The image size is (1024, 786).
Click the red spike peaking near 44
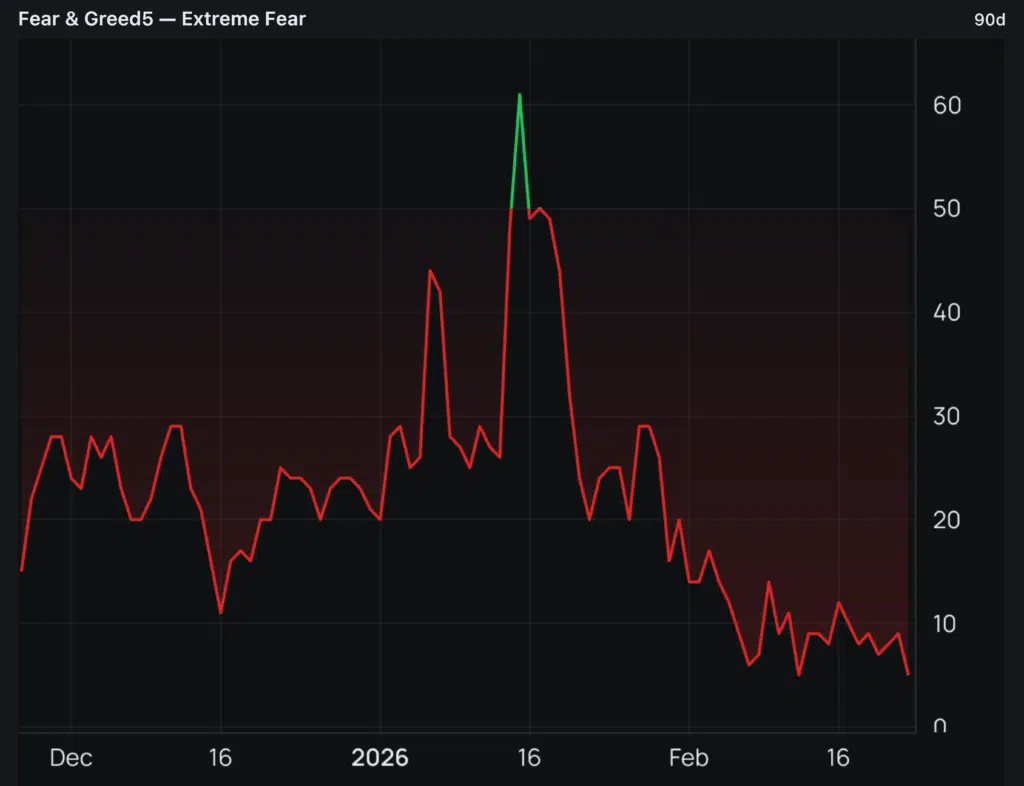coord(430,272)
